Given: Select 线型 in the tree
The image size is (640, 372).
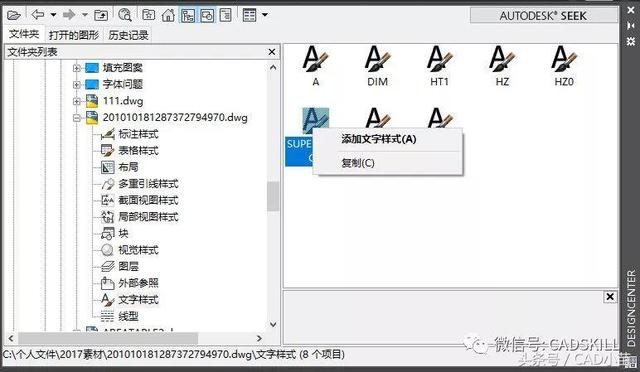Looking at the screenshot, I should (x=128, y=316).
